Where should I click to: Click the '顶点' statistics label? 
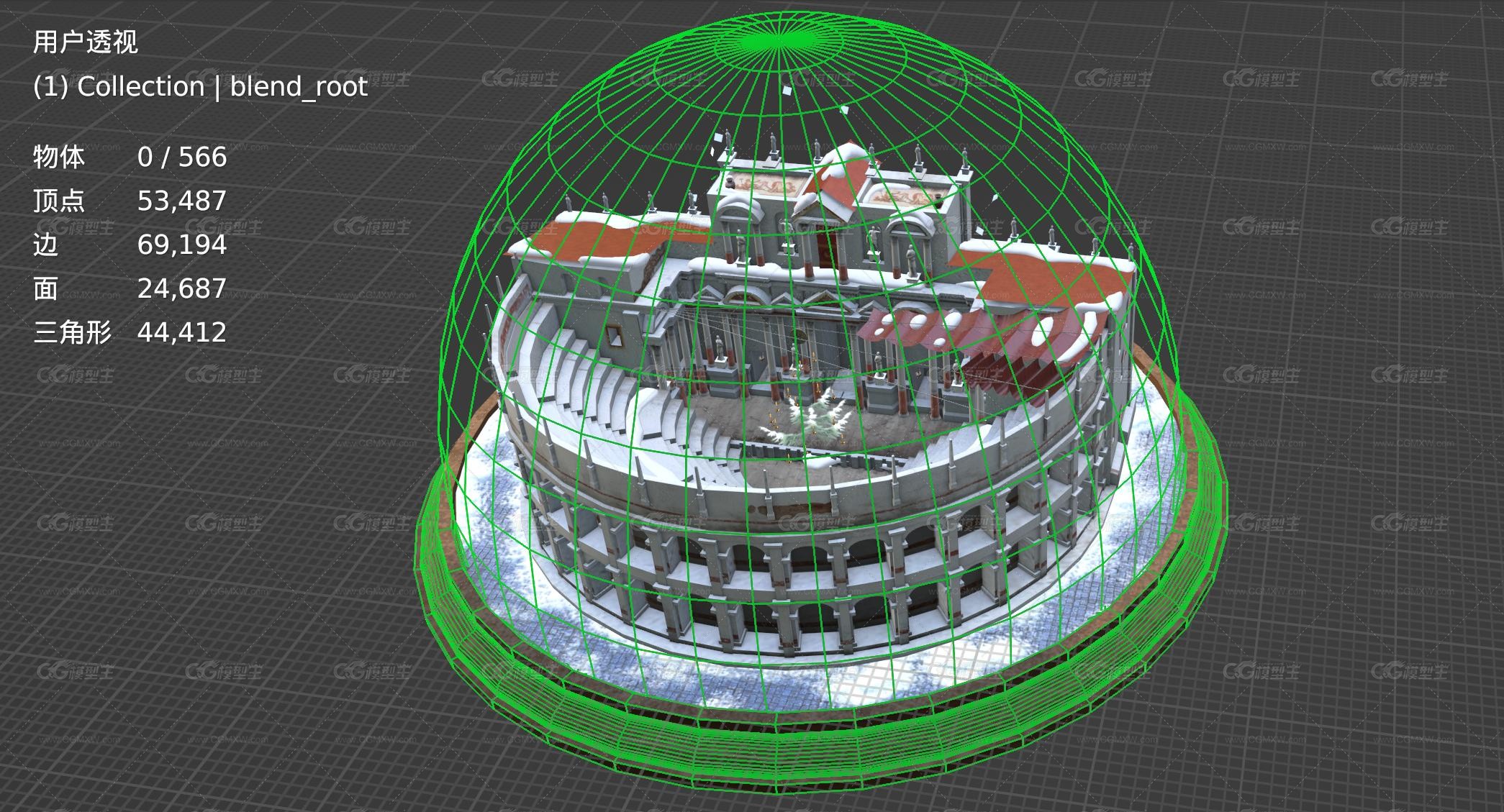pos(59,201)
